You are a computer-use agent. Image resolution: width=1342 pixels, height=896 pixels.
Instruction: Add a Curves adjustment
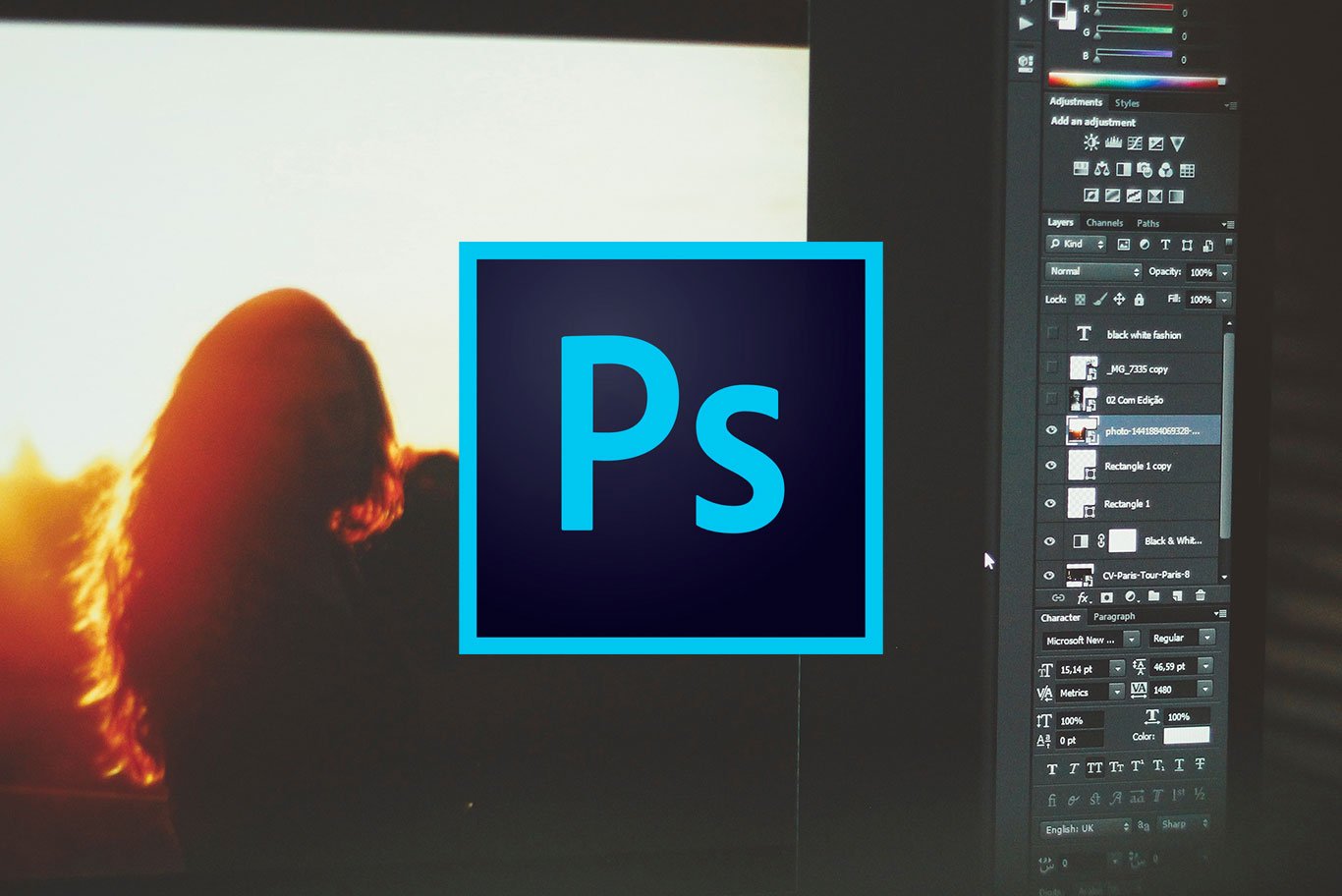(1135, 143)
